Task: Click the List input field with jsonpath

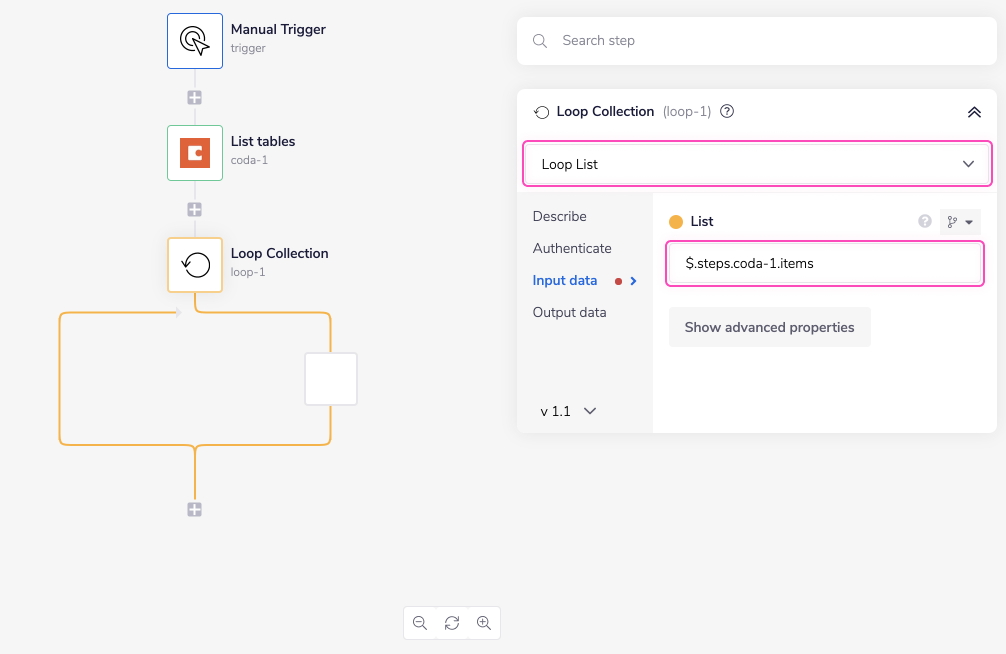Action: tap(825, 264)
